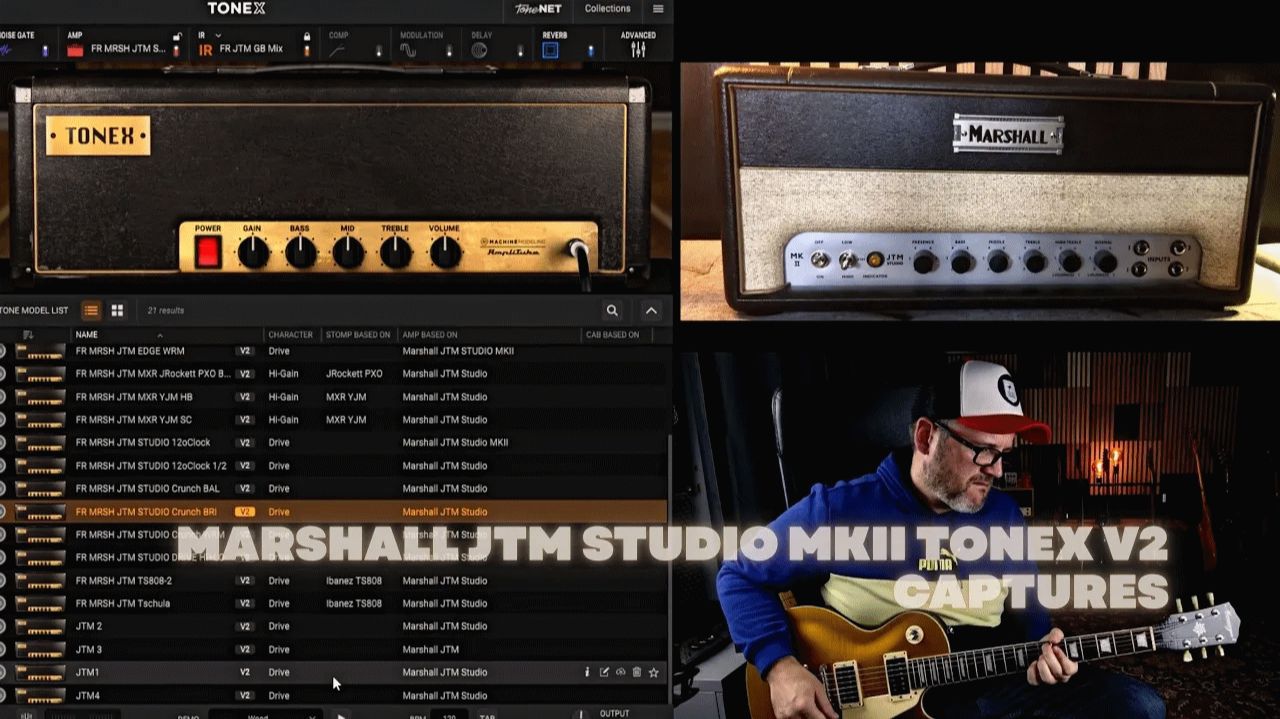The width and height of the screenshot is (1280, 719).
Task: Toggle red POWER switch on the amp
Action: [208, 252]
